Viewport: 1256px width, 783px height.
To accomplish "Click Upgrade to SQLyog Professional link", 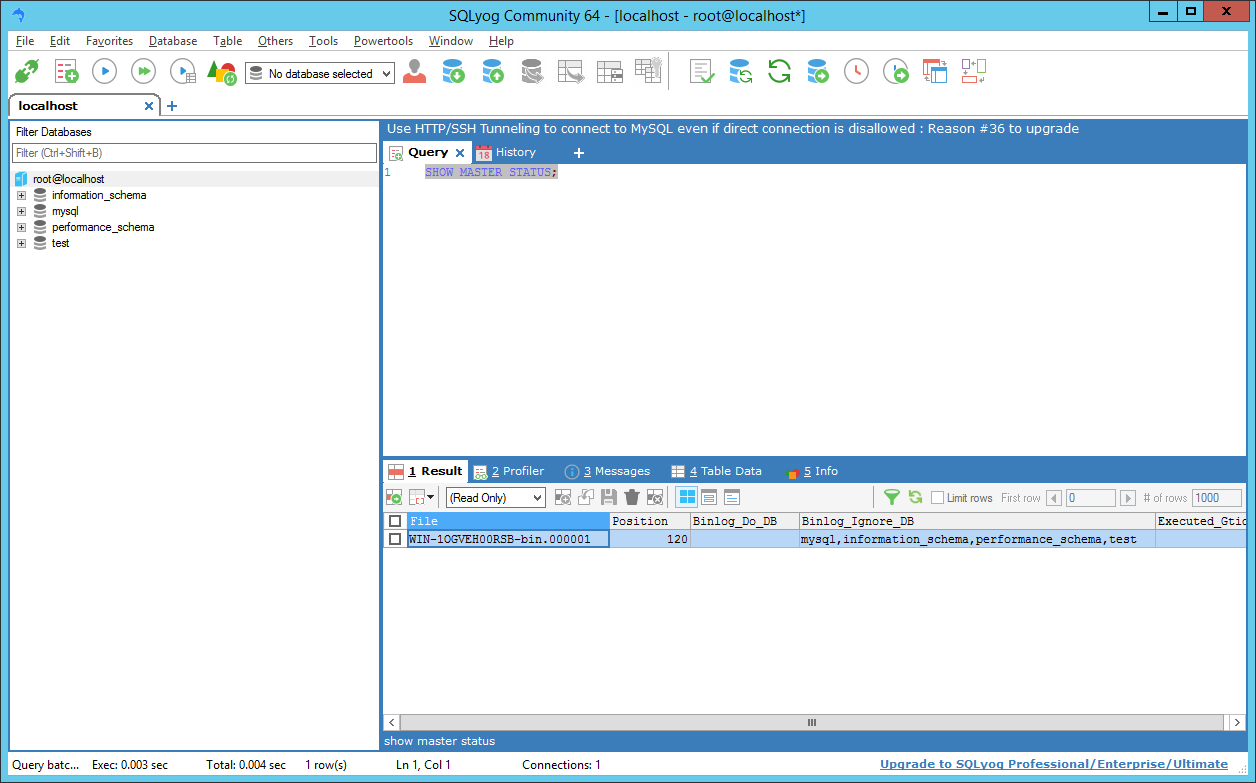I will [x=1054, y=765].
